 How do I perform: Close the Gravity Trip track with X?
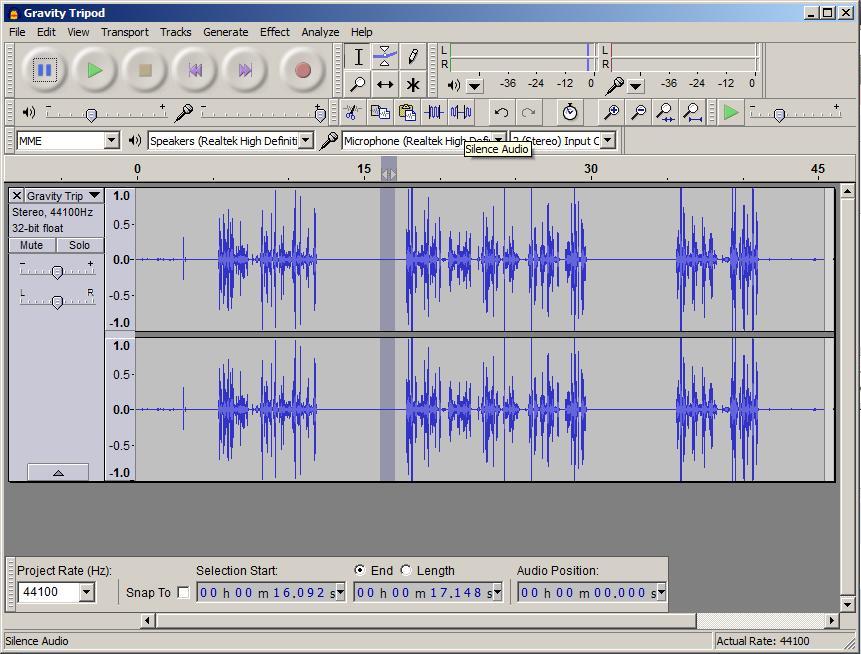tap(16, 195)
